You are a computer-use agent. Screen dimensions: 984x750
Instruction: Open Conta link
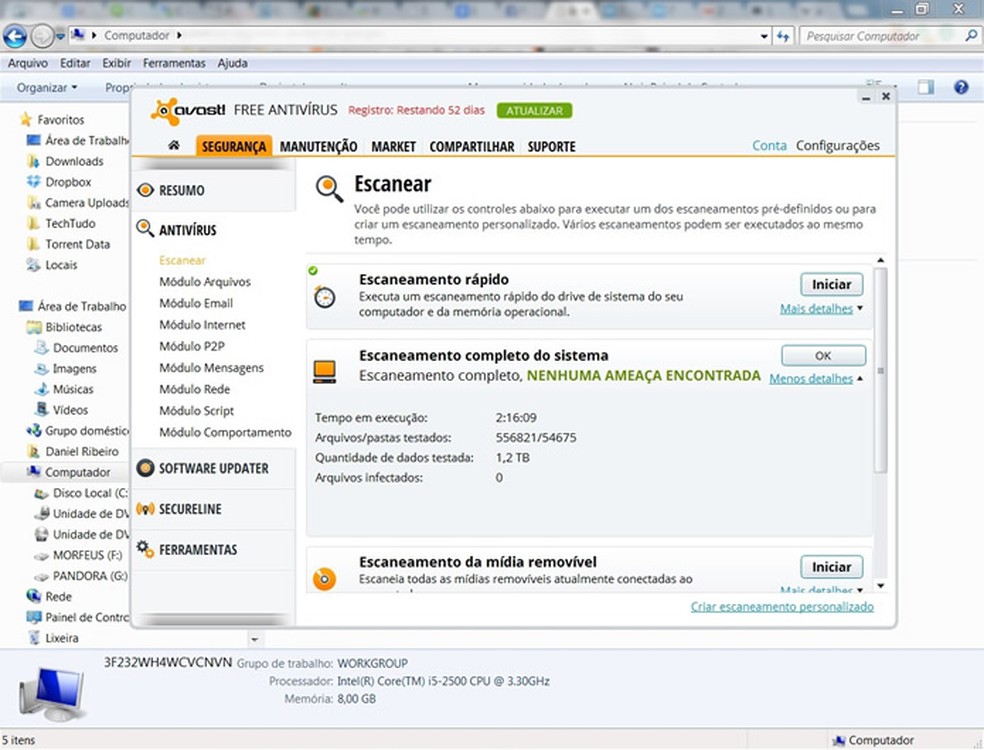pyautogui.click(x=769, y=146)
